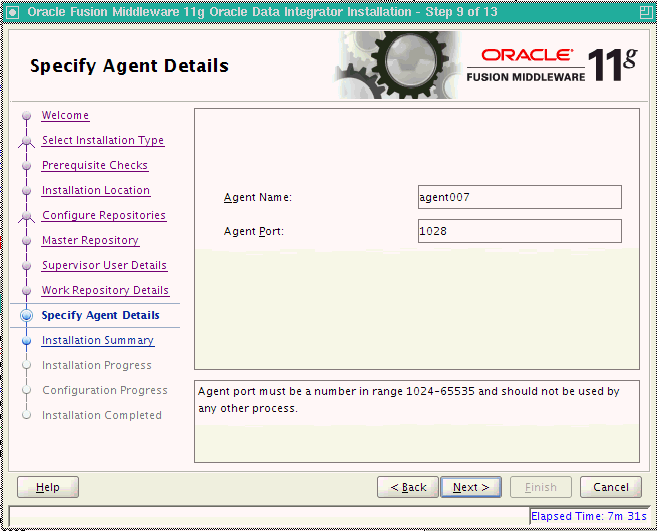The image size is (657, 531).
Task: Click the Master Repository step bullet
Action: pos(26,241)
